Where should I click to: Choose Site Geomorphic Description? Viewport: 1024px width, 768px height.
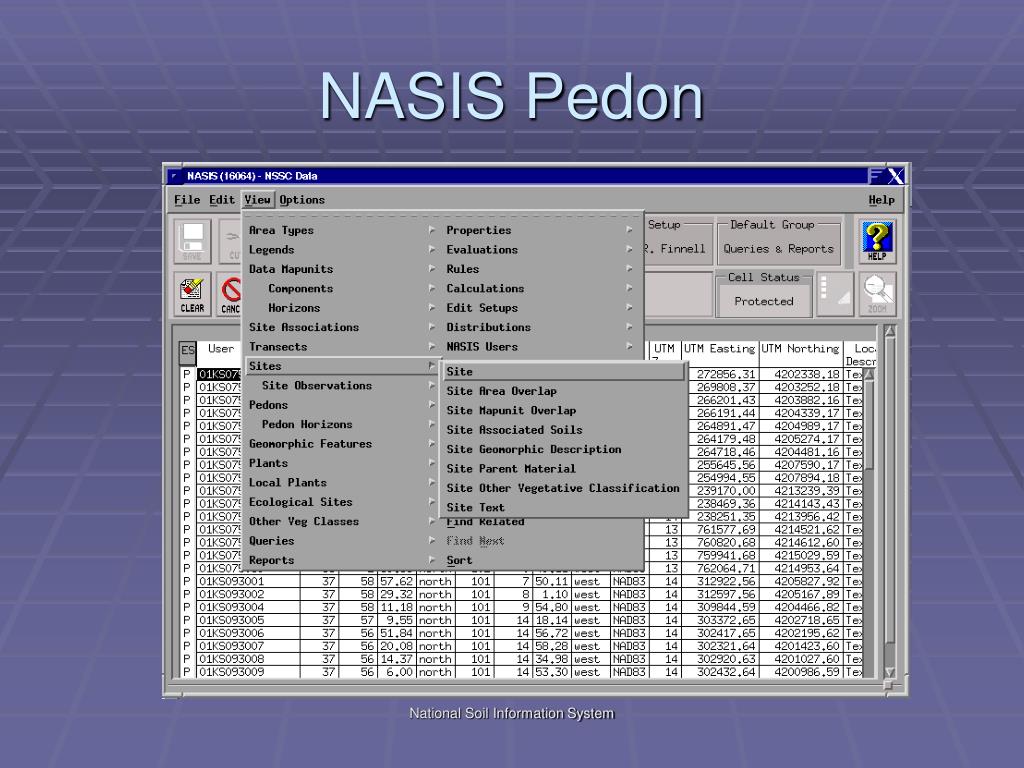coord(564,449)
